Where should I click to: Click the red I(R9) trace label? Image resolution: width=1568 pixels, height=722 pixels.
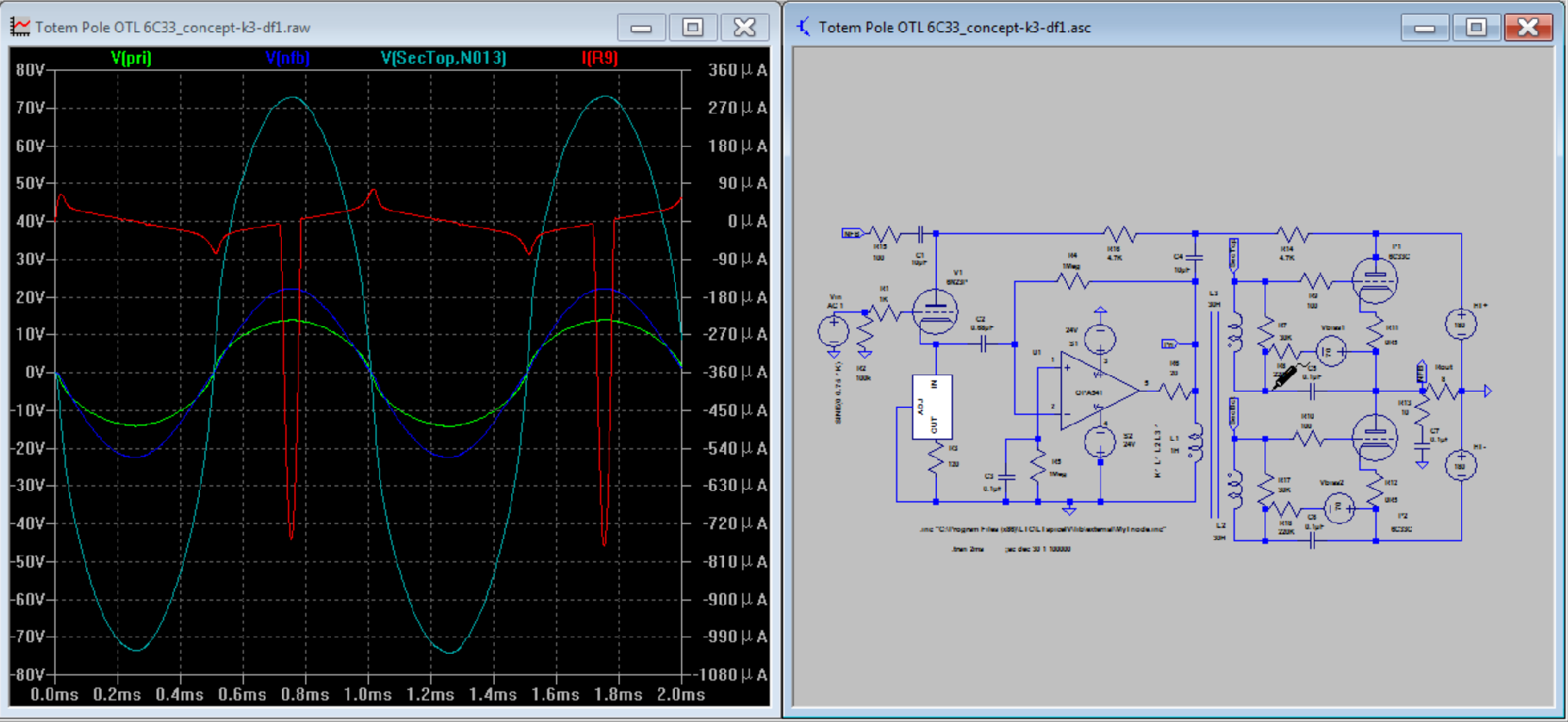(599, 58)
